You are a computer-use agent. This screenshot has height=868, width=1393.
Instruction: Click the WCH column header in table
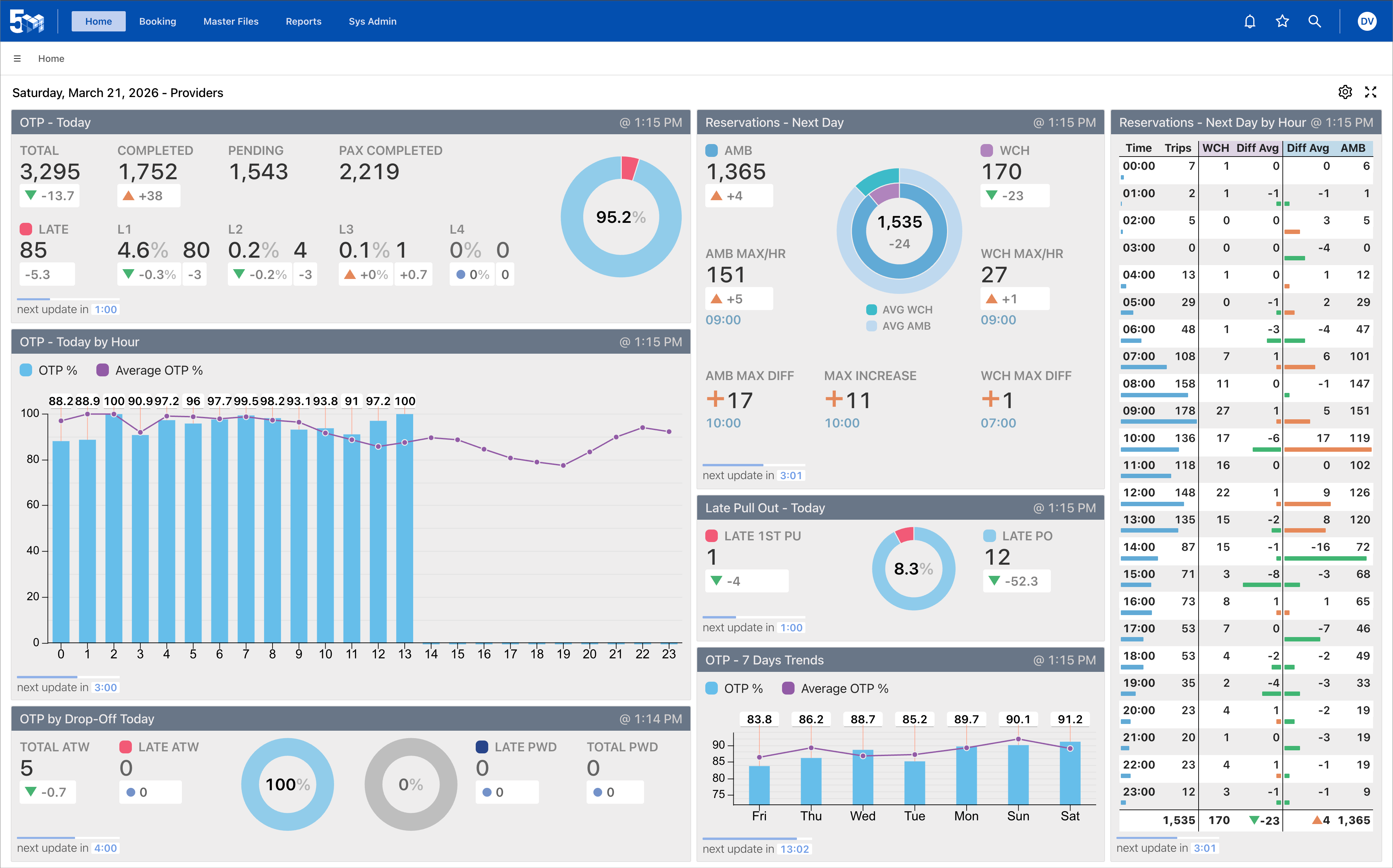1215,148
